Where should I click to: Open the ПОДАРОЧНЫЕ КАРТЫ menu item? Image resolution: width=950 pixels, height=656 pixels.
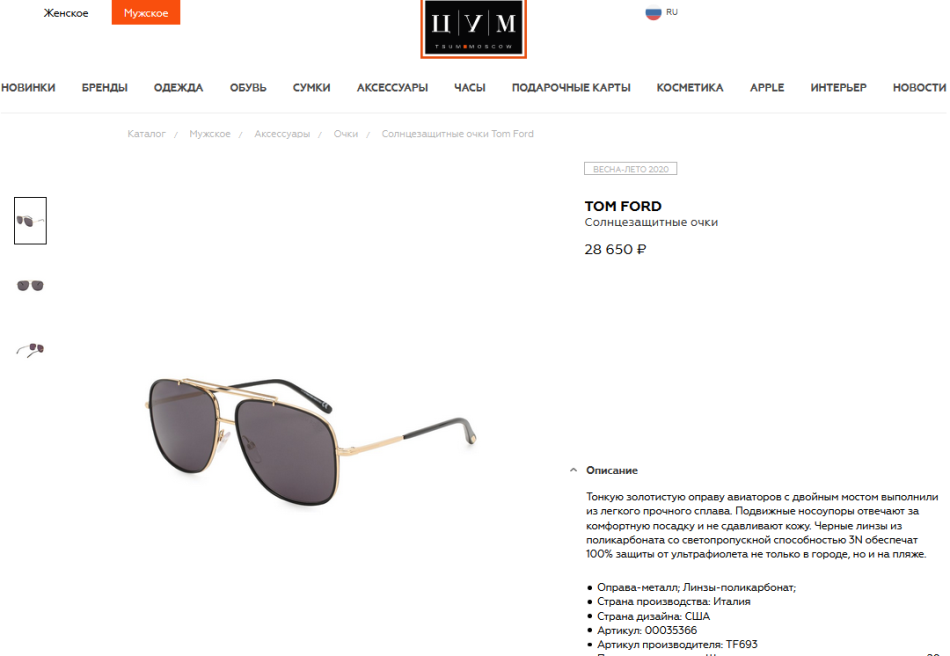point(571,87)
